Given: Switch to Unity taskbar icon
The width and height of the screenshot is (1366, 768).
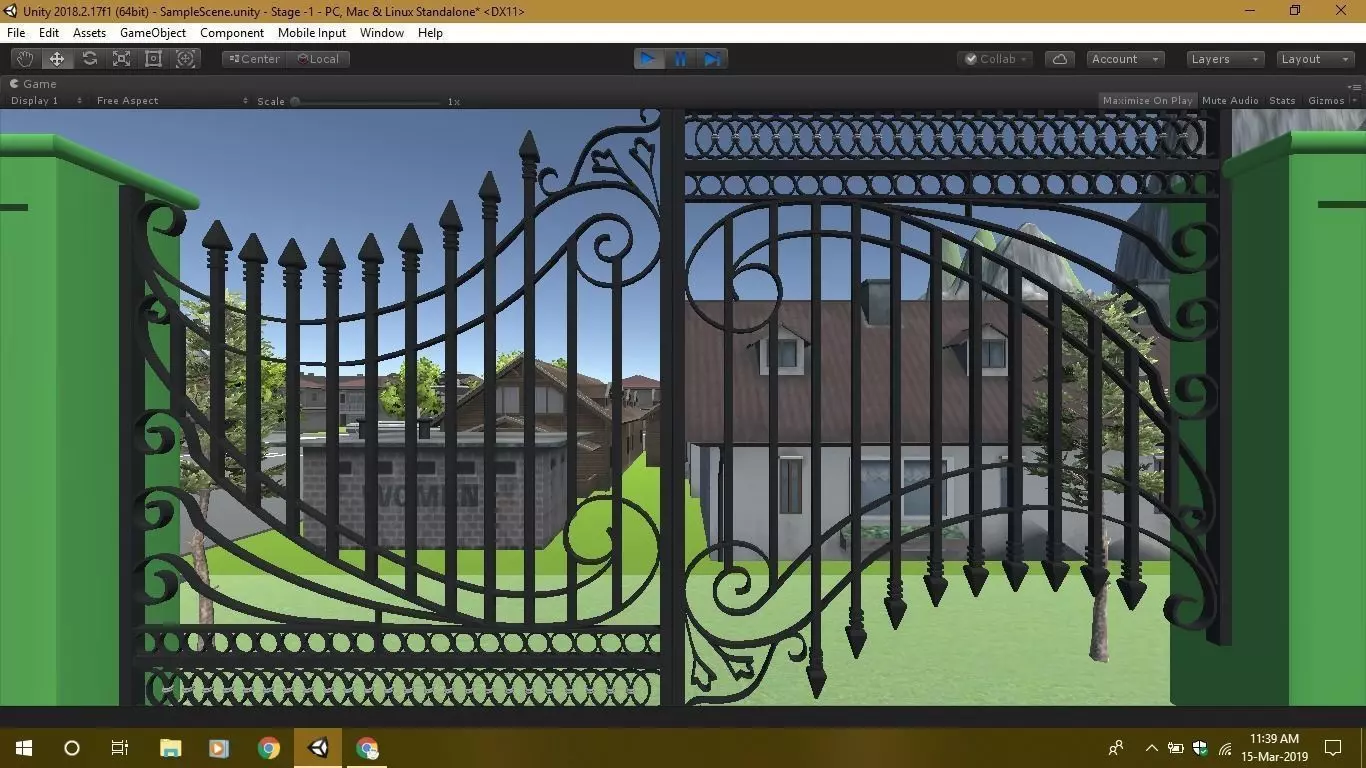Looking at the screenshot, I should pyautogui.click(x=318, y=748).
